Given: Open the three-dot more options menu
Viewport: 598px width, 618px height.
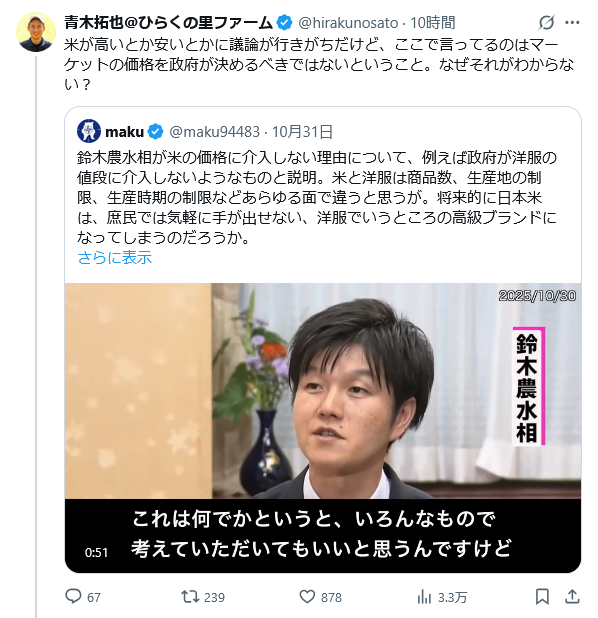Looking at the screenshot, I should coord(572,22).
